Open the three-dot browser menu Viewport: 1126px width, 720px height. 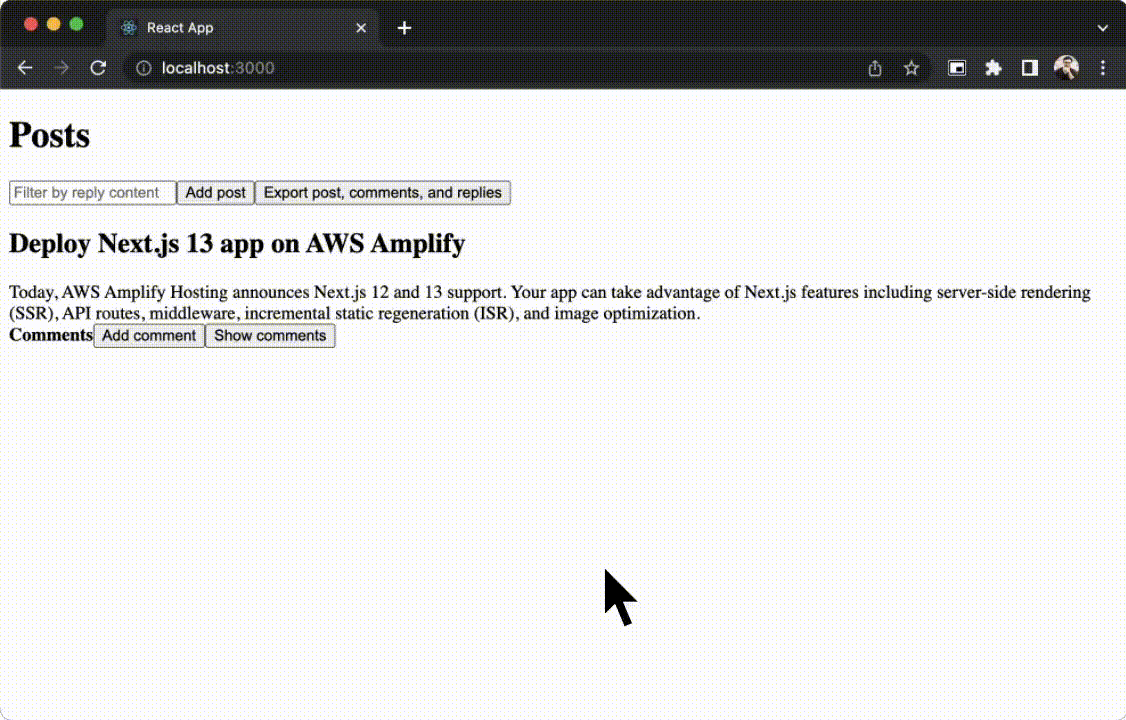[x=1103, y=68]
